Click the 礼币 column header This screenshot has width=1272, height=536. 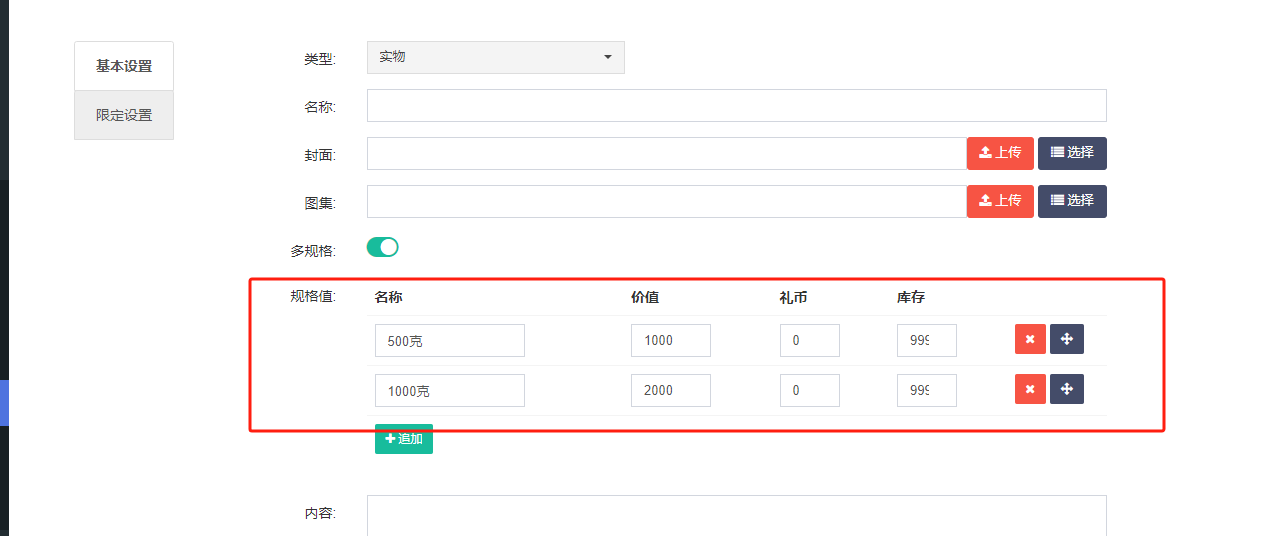[794, 297]
